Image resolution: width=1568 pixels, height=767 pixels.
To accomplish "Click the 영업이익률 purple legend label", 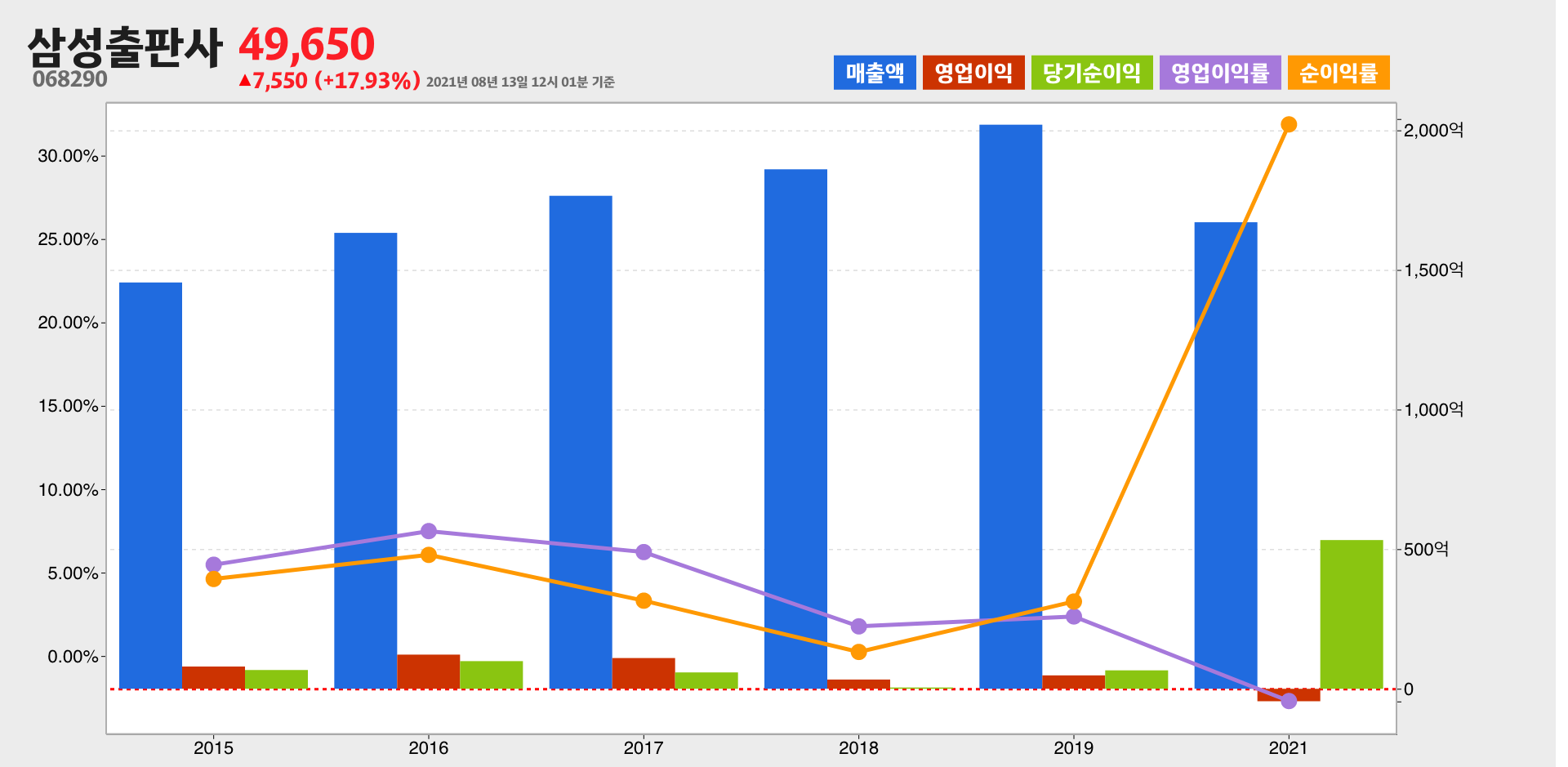I will (x=1220, y=73).
